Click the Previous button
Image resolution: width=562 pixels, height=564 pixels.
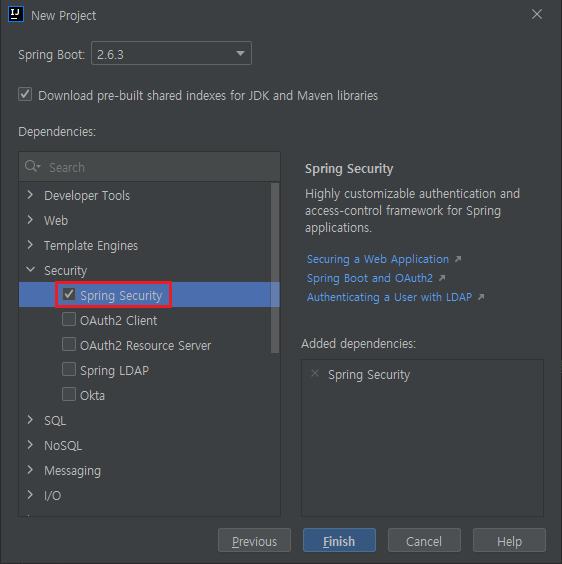[x=254, y=540]
